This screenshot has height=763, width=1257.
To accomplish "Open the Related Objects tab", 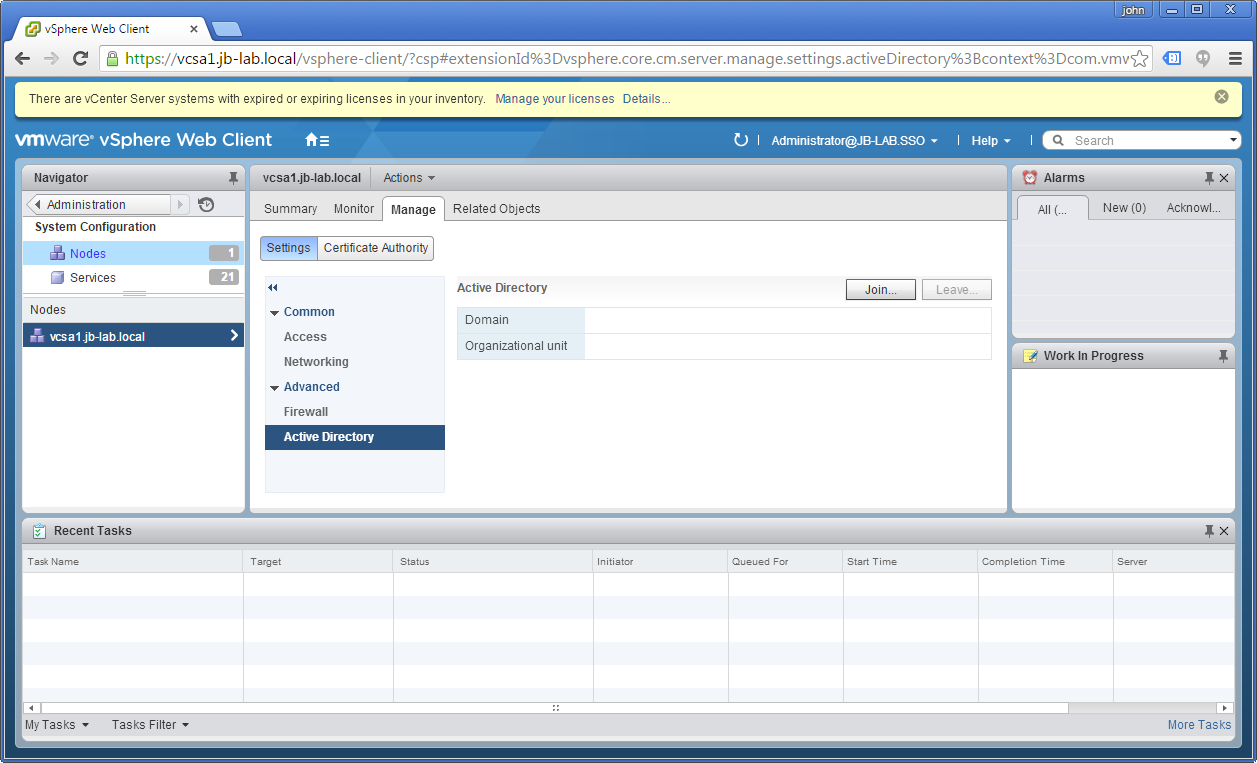I will tap(496, 209).
